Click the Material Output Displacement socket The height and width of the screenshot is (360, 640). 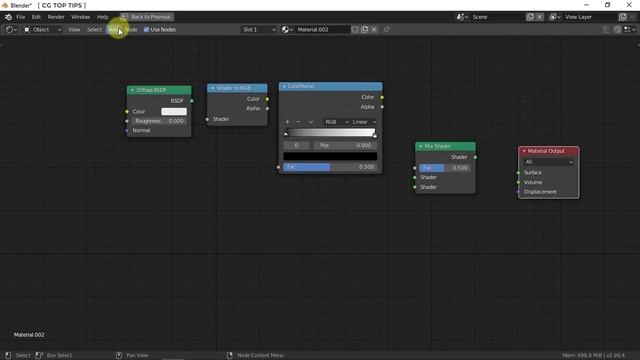(x=519, y=192)
